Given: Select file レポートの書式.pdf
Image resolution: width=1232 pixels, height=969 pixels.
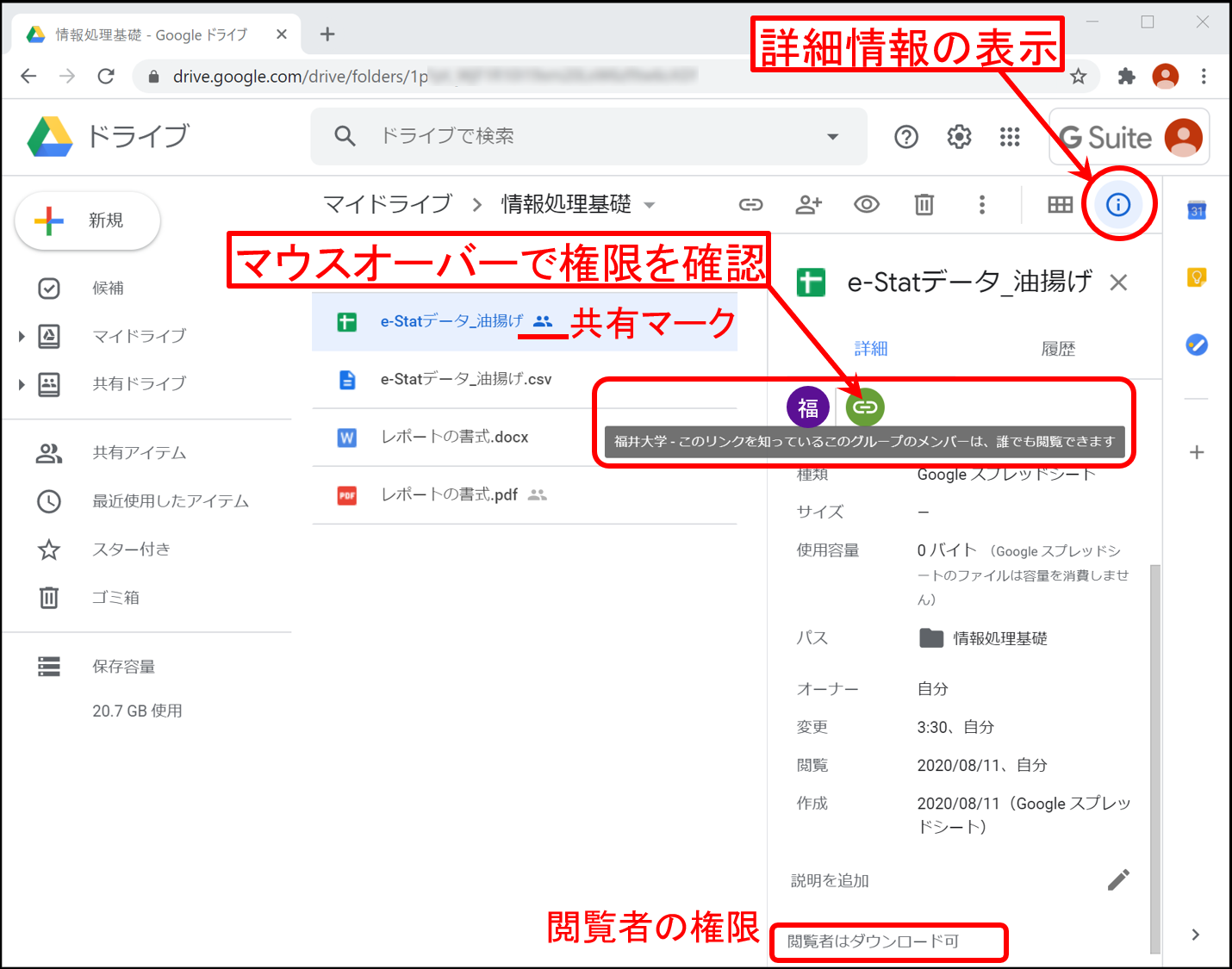Looking at the screenshot, I should coord(524,495).
